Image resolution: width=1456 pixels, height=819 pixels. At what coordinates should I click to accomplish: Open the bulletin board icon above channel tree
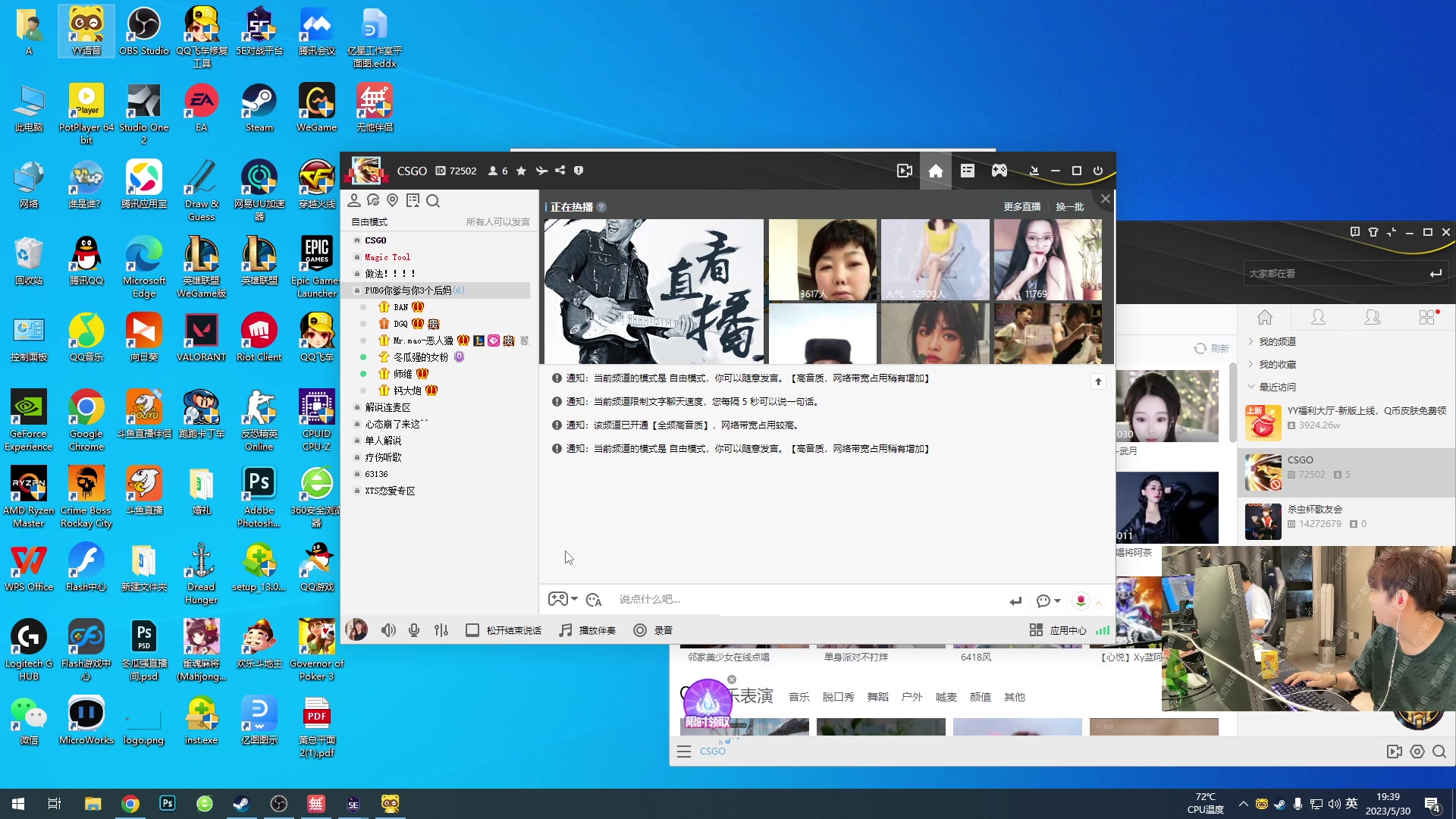[x=413, y=201]
